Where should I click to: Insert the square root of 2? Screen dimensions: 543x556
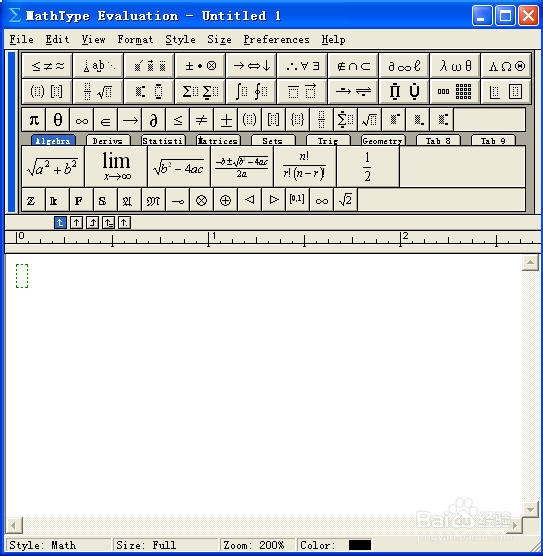pyautogui.click(x=345, y=200)
